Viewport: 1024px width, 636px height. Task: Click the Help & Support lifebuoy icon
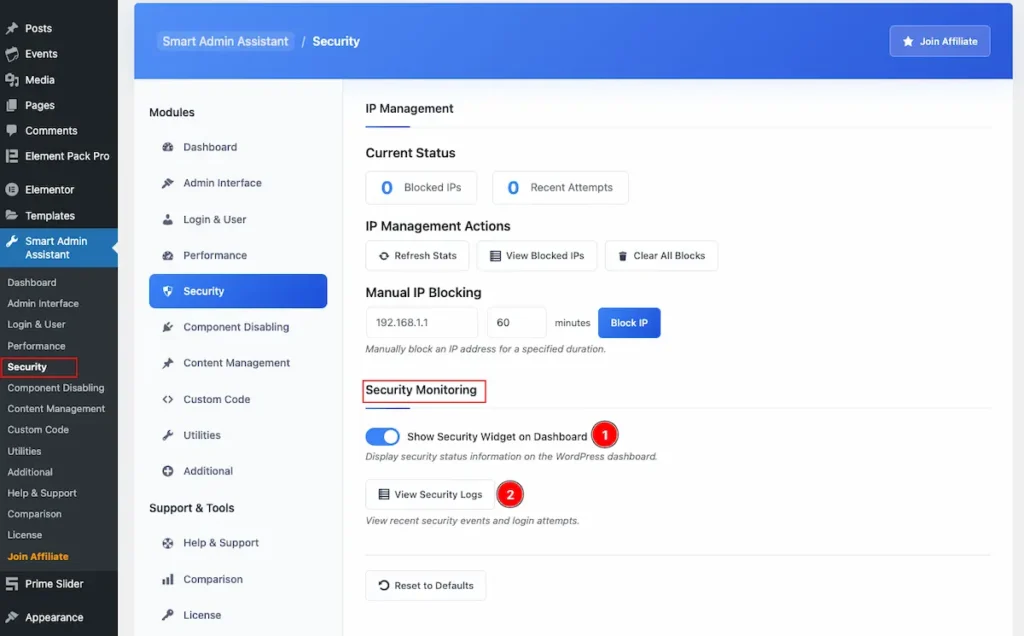pos(168,543)
